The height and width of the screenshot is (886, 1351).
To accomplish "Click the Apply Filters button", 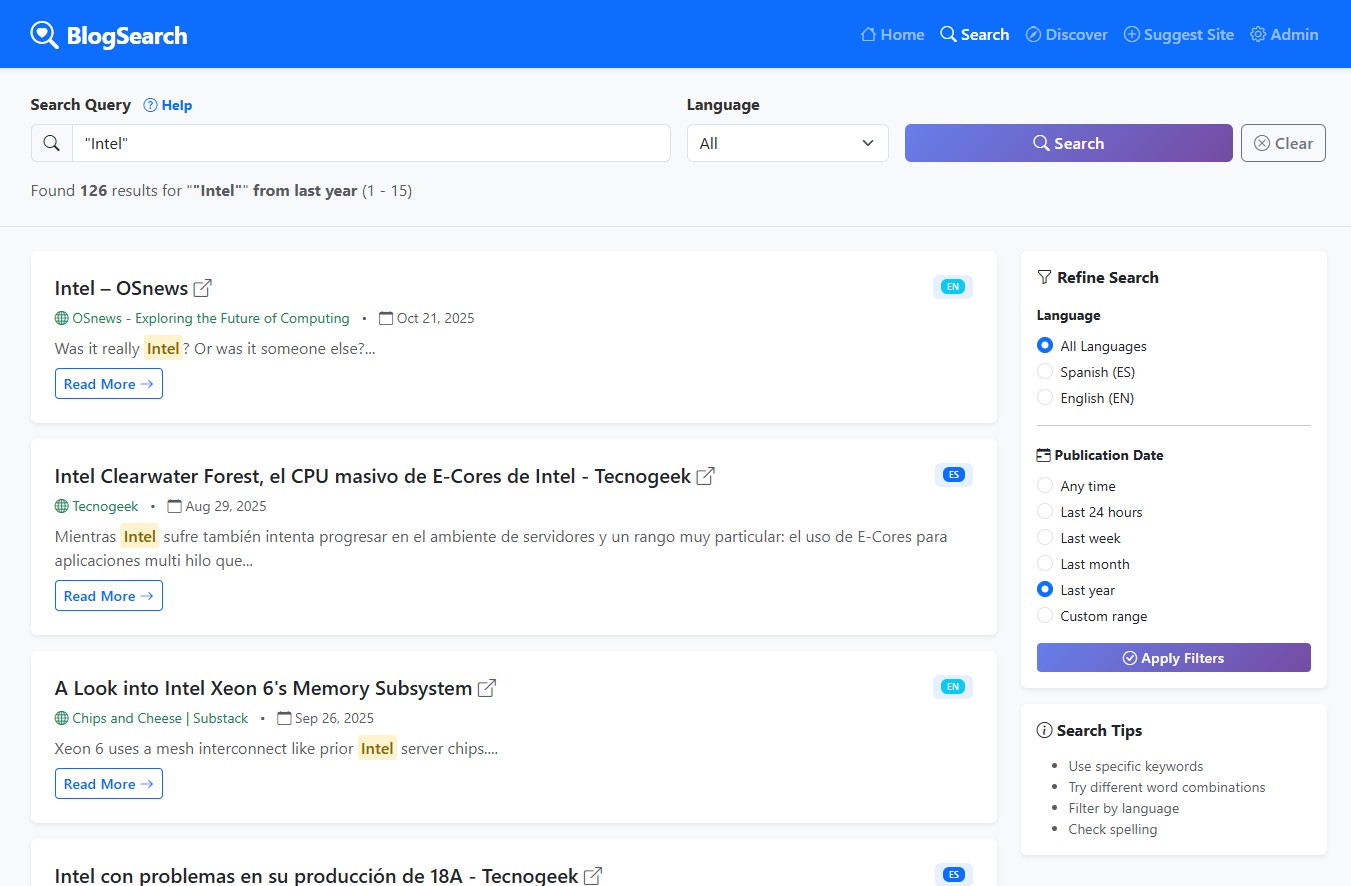I will click(1173, 658).
